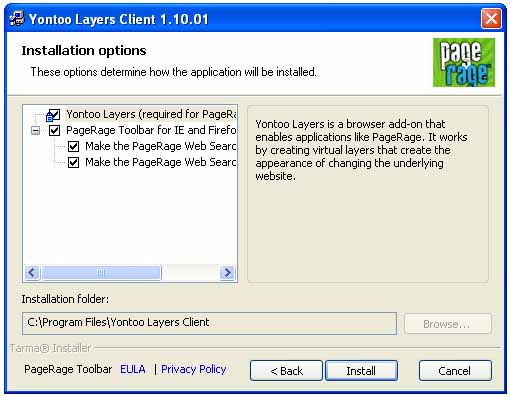Open the EULA link
Image resolution: width=510 pixels, height=397 pixels.
tap(133, 369)
